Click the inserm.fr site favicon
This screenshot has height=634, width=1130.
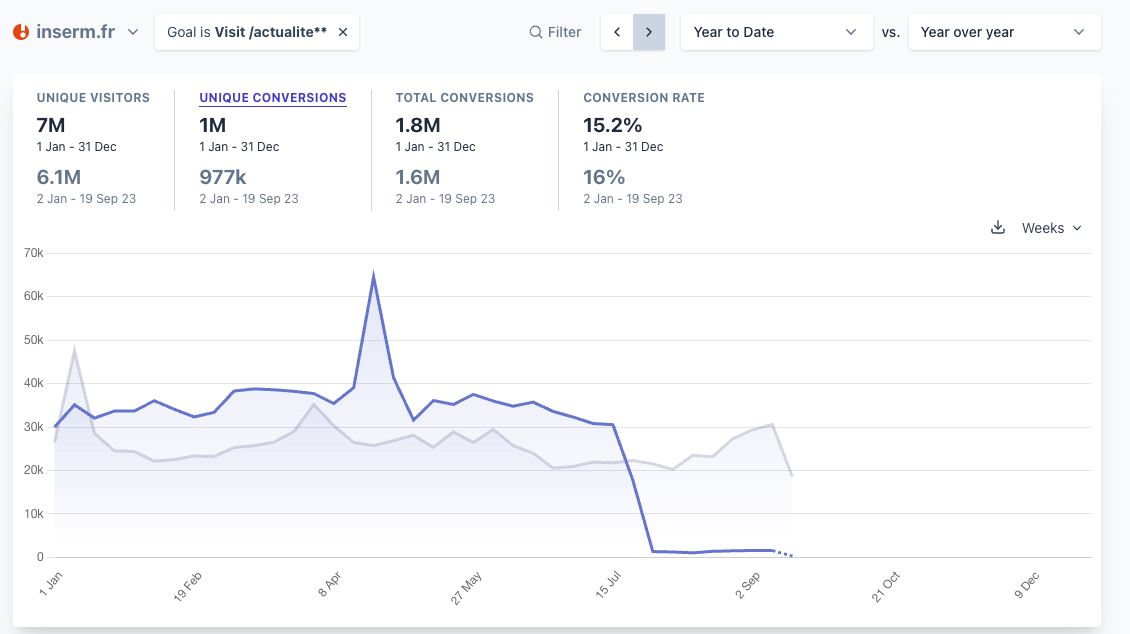(21, 32)
